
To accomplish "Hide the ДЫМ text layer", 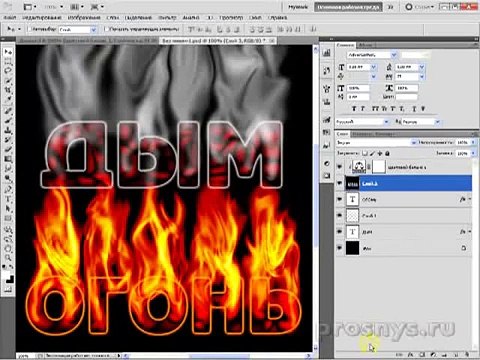I will click(x=339, y=232).
